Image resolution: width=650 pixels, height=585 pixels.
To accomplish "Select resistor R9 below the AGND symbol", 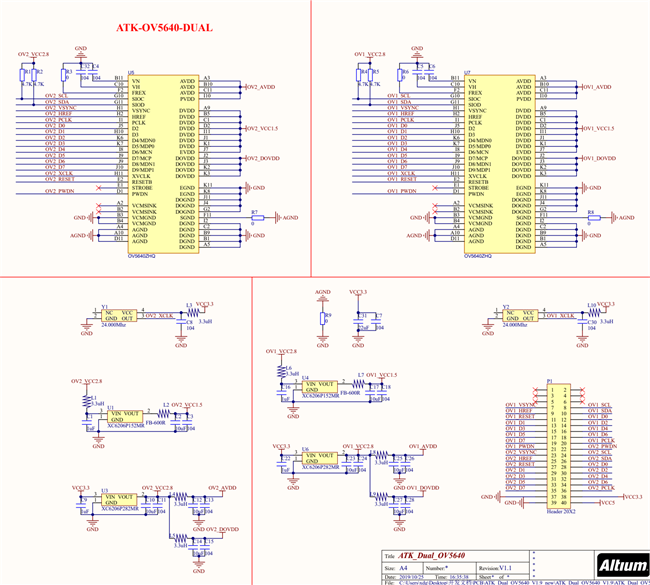I will (x=323, y=318).
